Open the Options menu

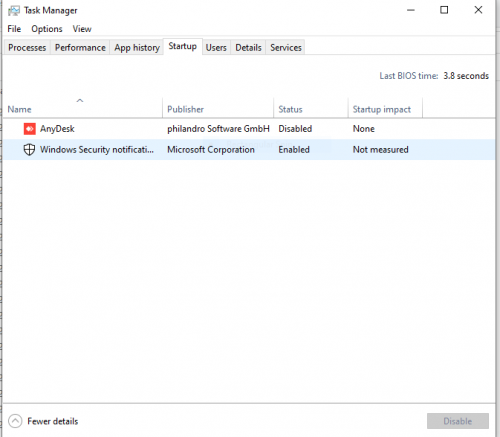47,29
